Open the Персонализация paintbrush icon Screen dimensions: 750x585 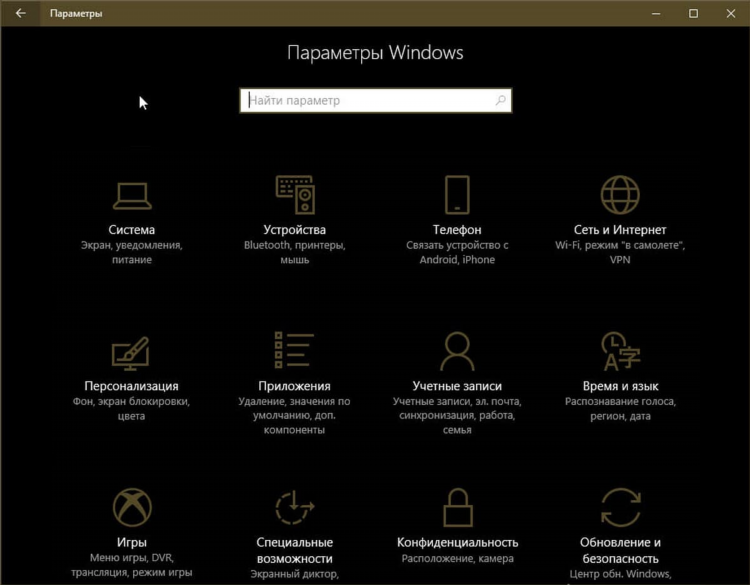(131, 353)
